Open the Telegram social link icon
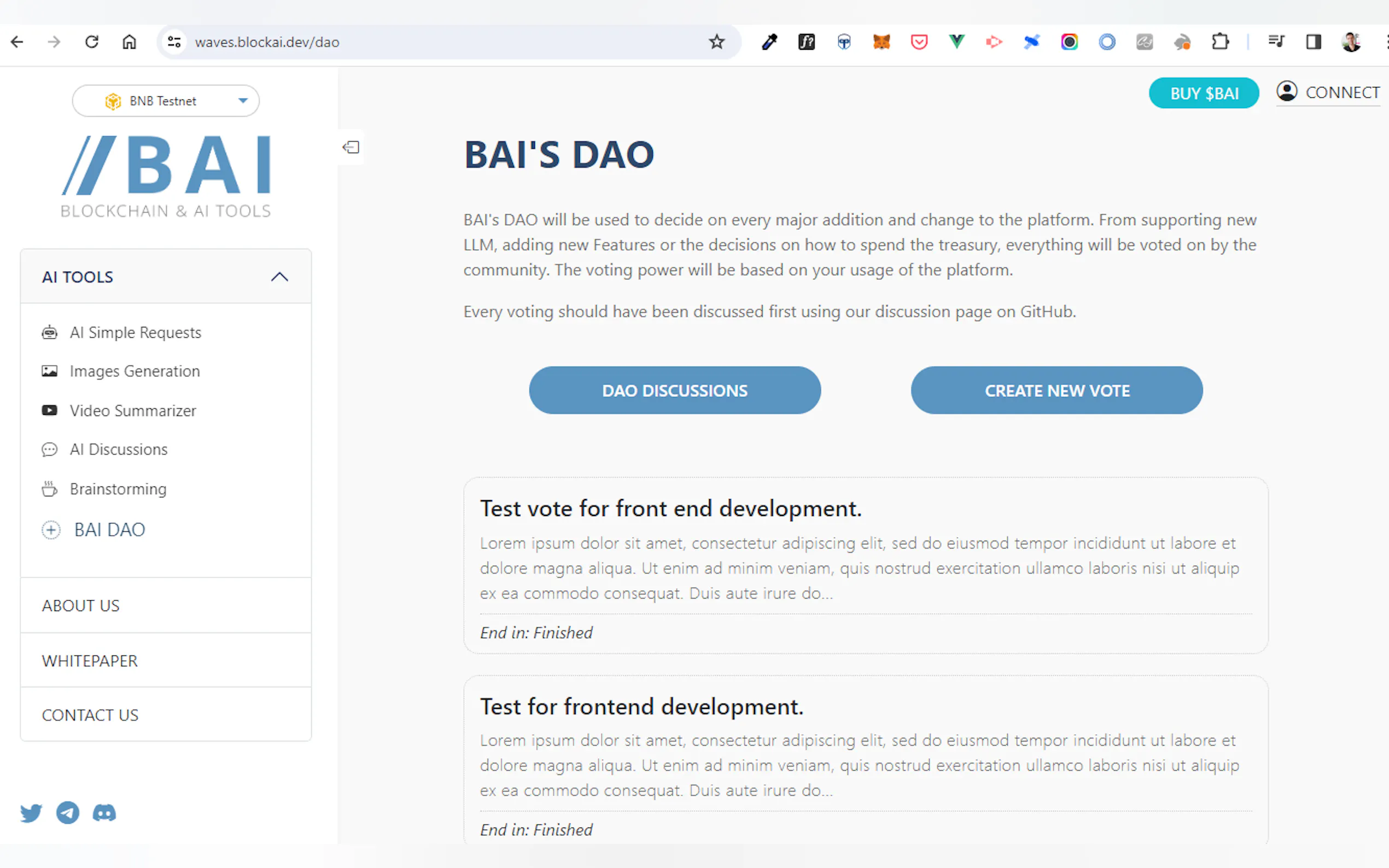This screenshot has height=868, width=1389. pyautogui.click(x=68, y=813)
